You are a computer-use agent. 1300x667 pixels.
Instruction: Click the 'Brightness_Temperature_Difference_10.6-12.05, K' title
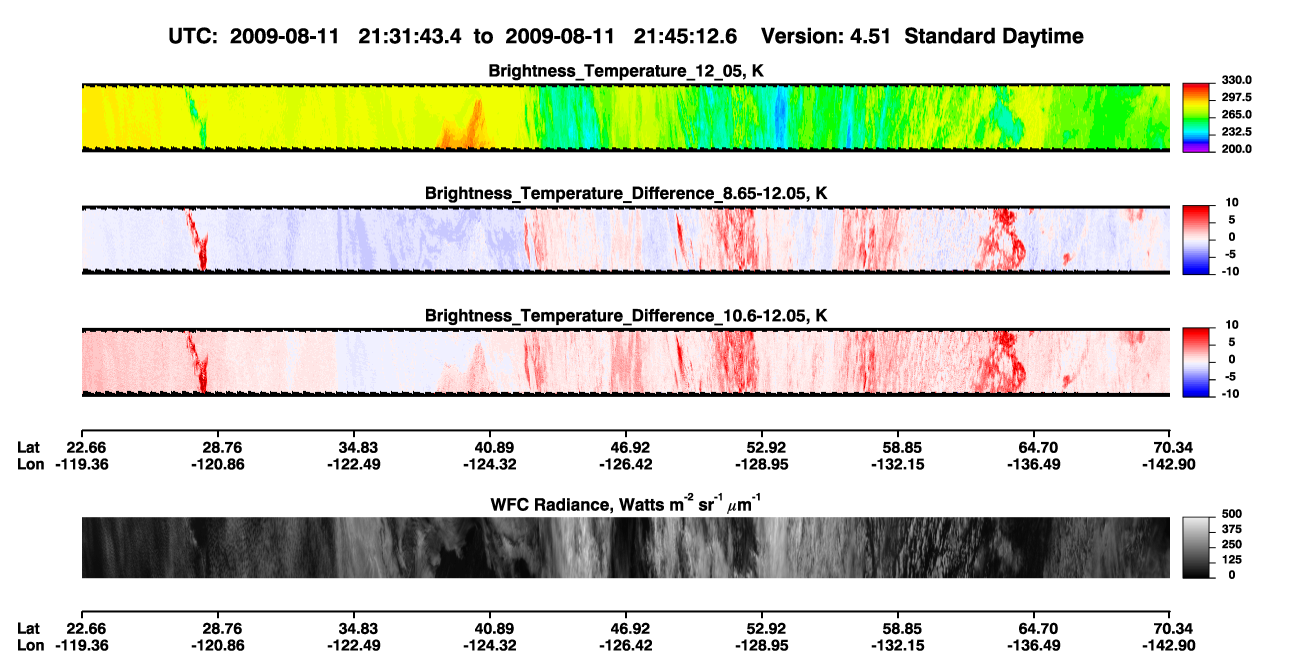pos(626,316)
